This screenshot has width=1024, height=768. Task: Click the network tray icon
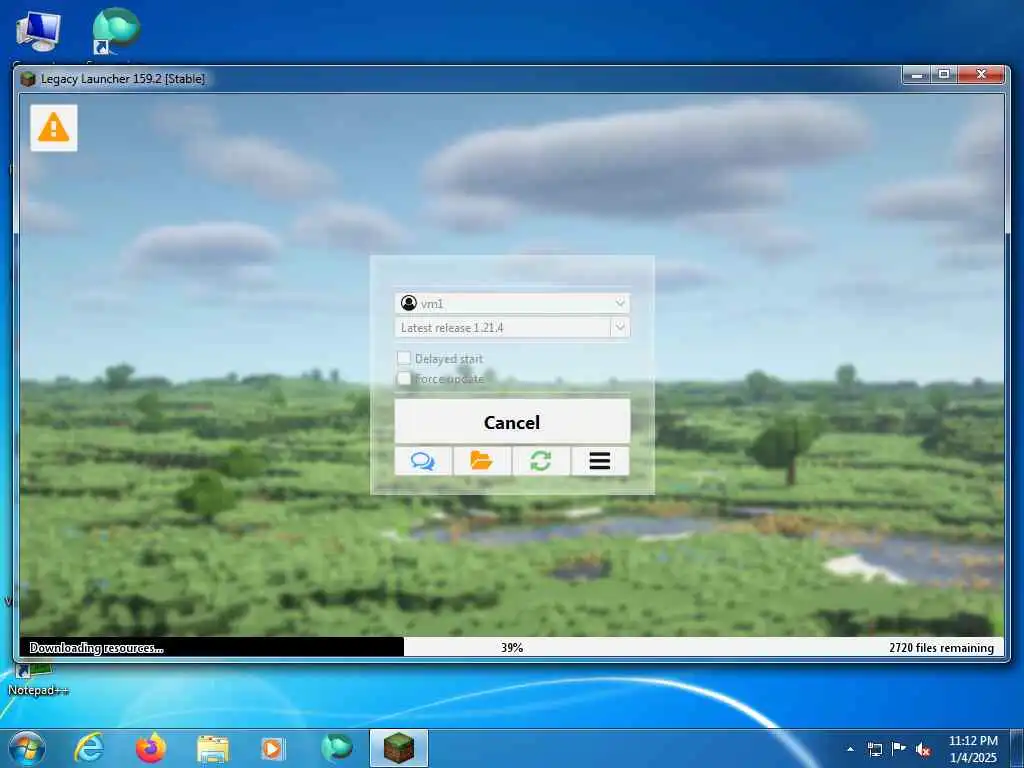click(x=874, y=749)
